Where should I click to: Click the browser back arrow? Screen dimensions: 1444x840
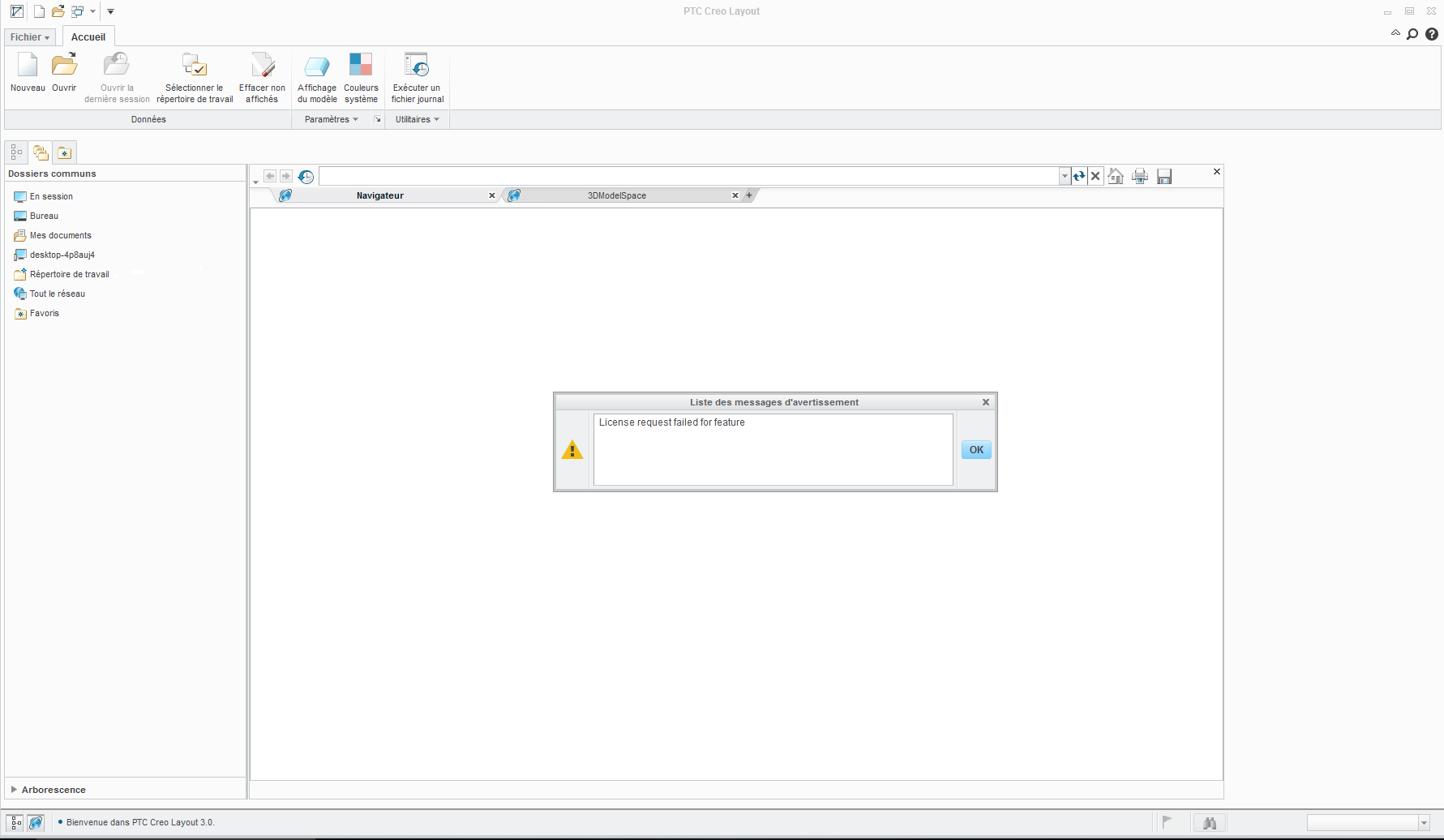tap(270, 176)
